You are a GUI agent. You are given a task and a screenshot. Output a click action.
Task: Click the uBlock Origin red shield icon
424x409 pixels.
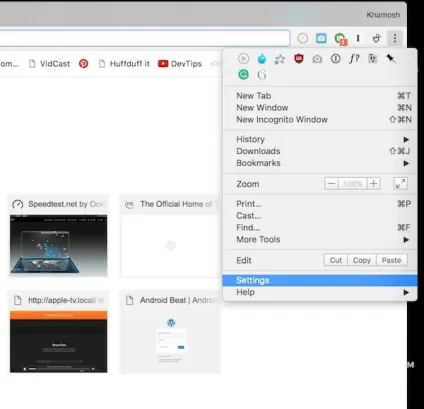[x=299, y=59]
